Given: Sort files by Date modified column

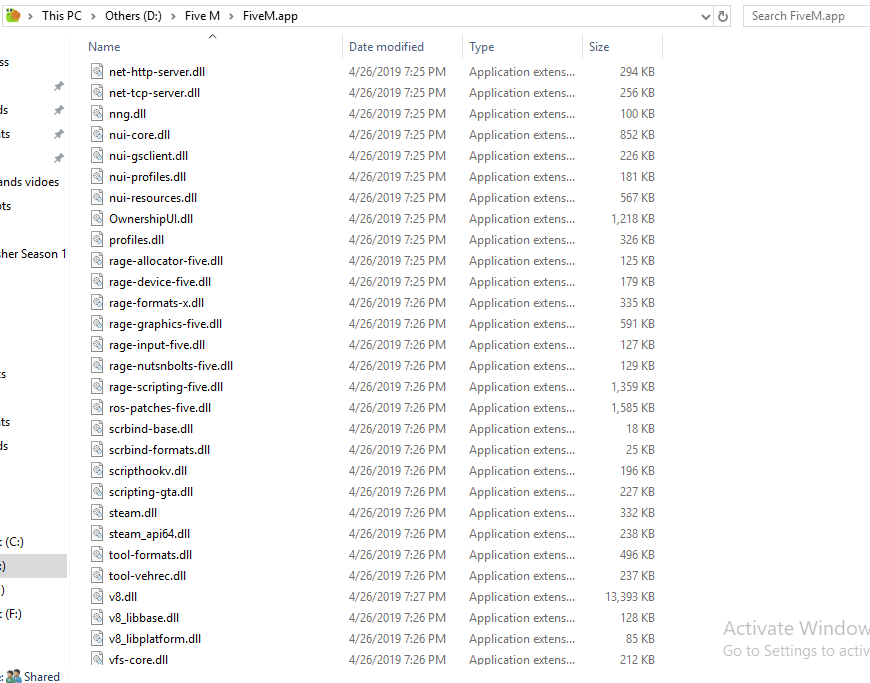Looking at the screenshot, I should [x=386, y=47].
